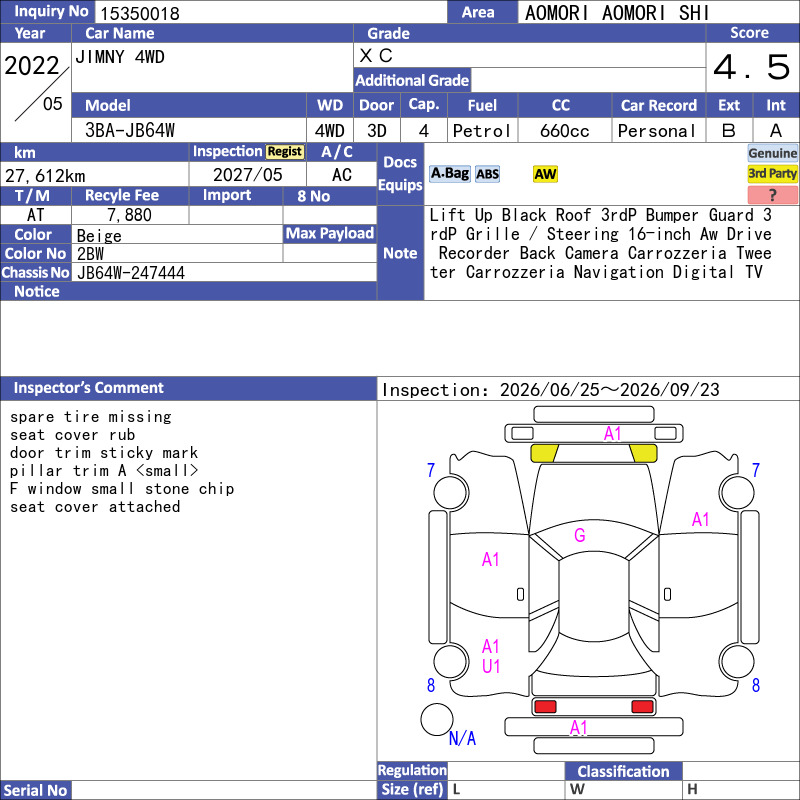Click the area AOMORI AOMORI SHI
This screenshot has height=800, width=800.
point(617,13)
